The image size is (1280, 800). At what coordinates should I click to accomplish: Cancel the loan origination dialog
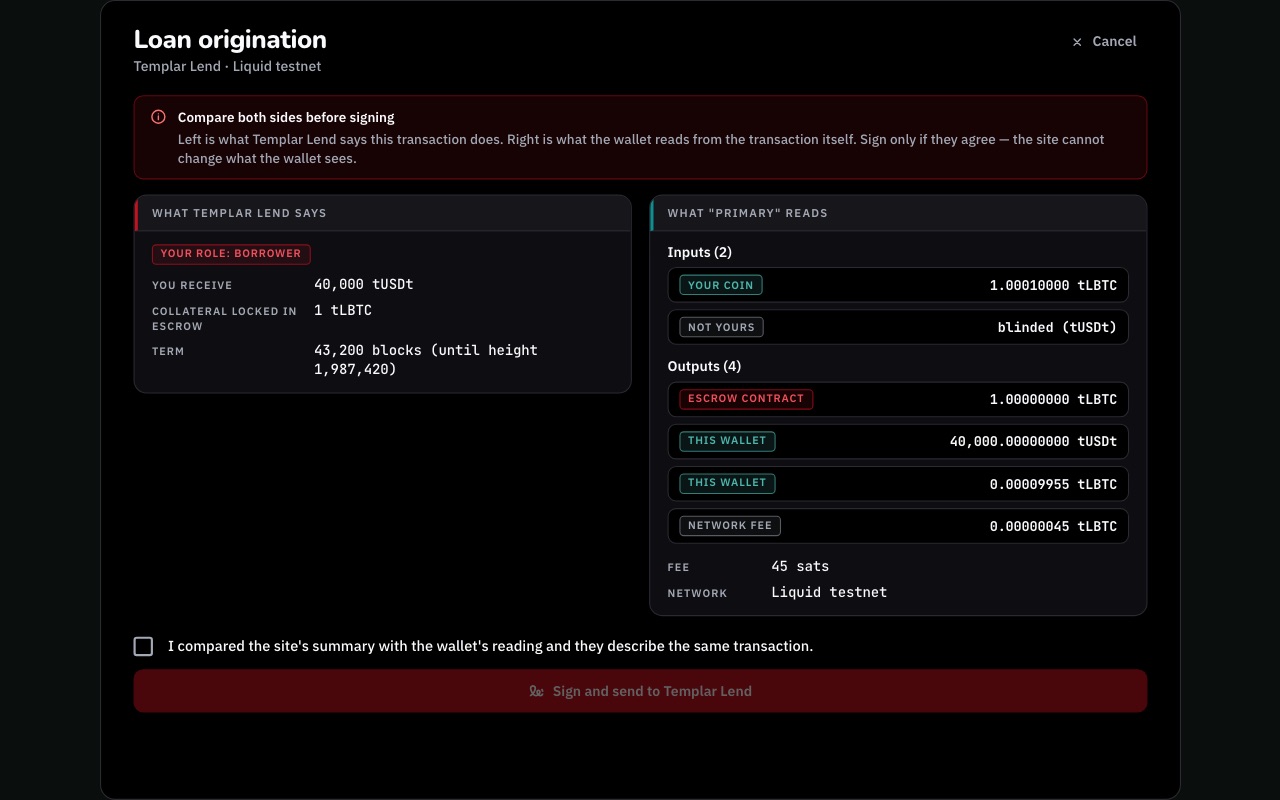tap(1104, 41)
